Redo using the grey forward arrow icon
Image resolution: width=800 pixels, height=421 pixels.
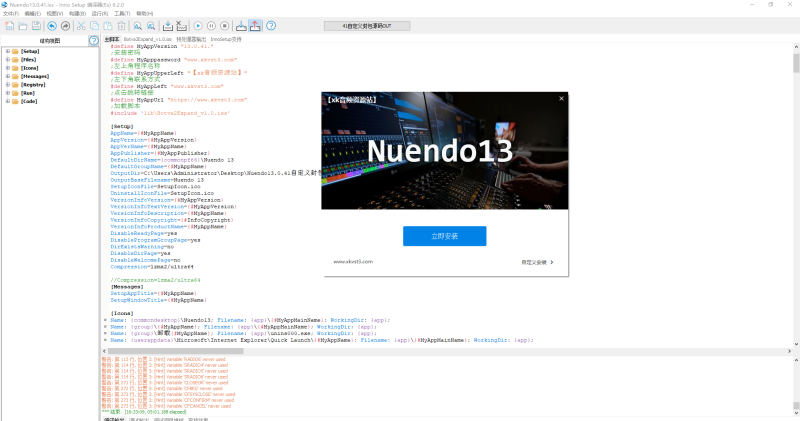pyautogui.click(x=65, y=26)
